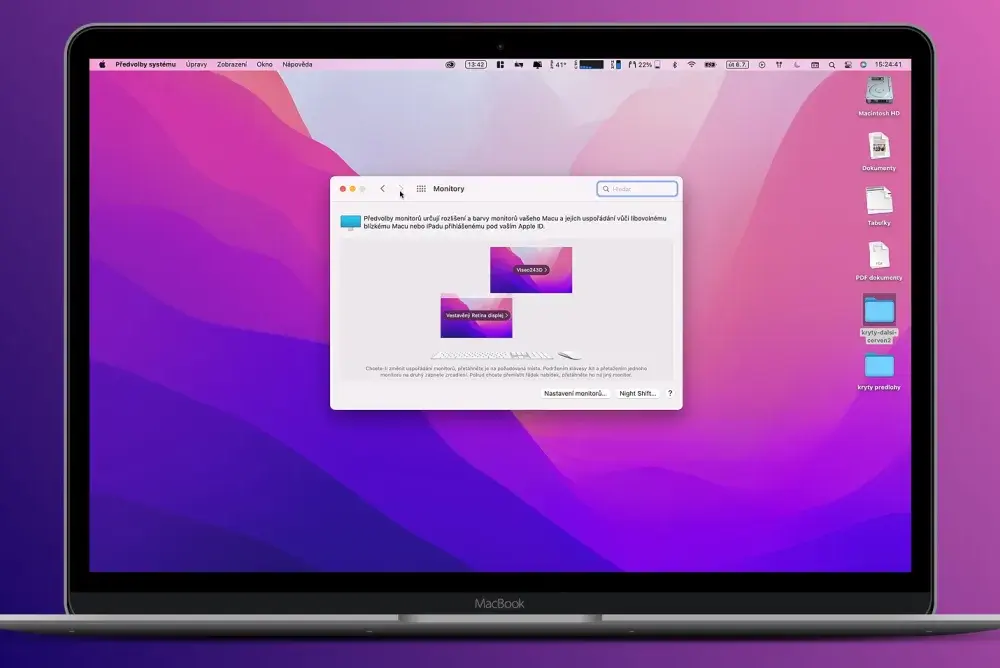The height and width of the screenshot is (668, 1000).
Task: Click the 13:42 timer in the menu bar
Action: tap(476, 64)
